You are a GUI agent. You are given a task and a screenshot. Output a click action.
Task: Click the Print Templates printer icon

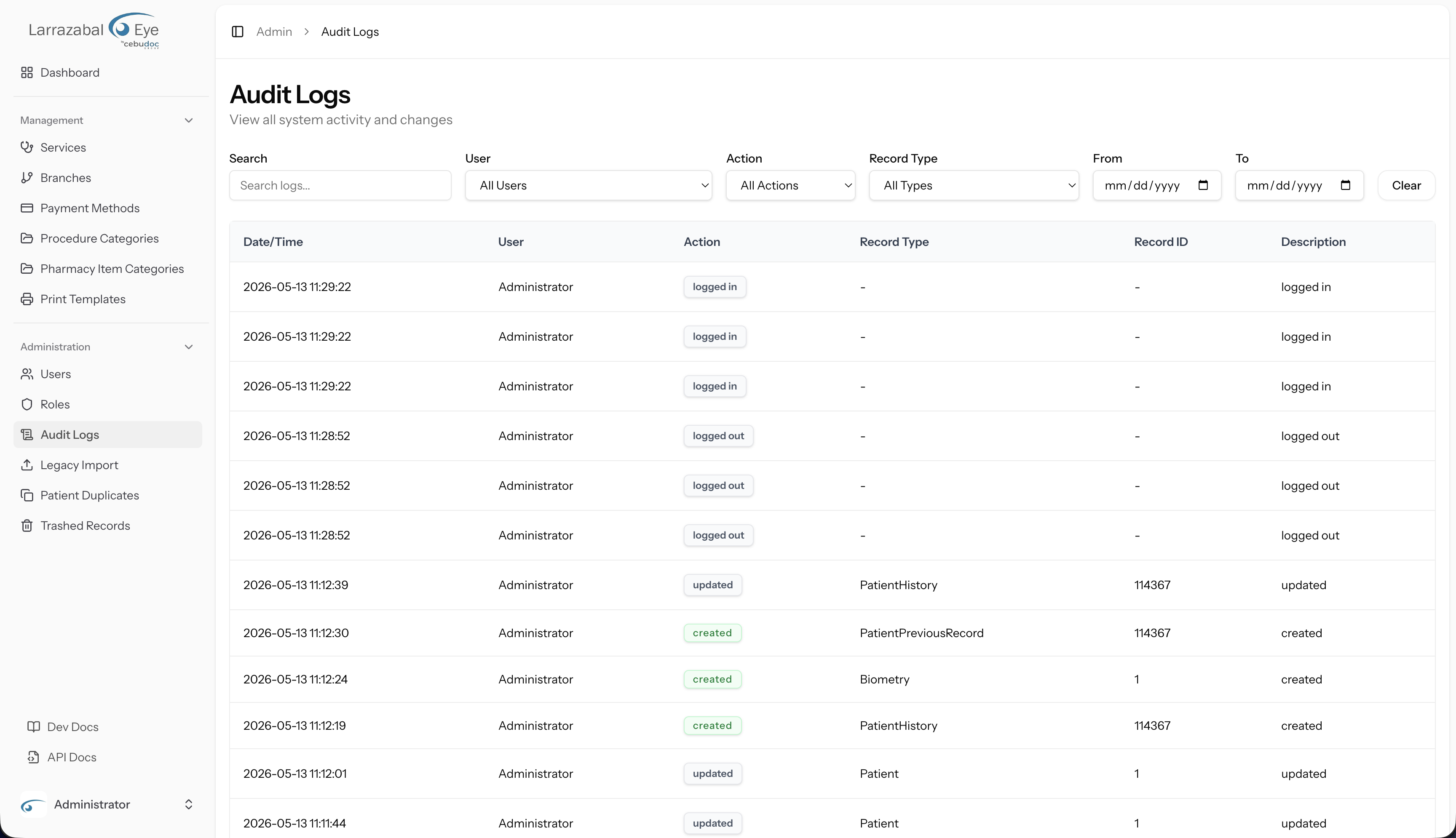coord(27,299)
